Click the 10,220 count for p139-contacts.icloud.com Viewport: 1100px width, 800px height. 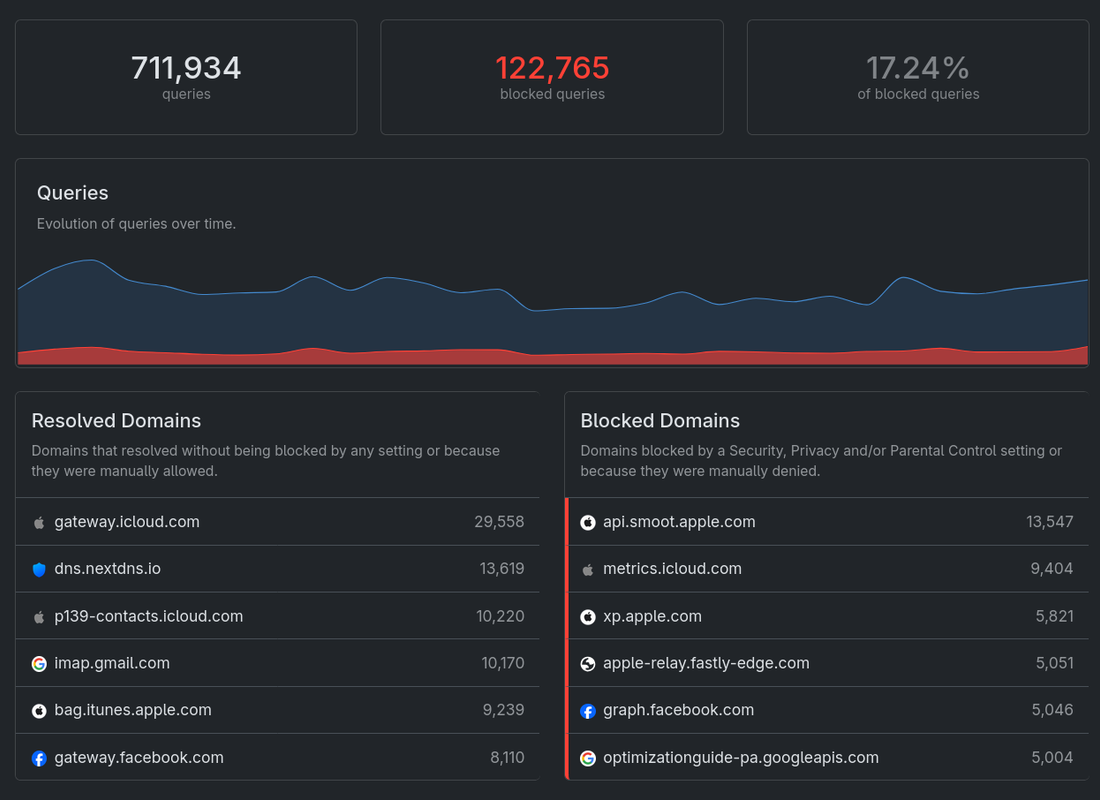500,616
